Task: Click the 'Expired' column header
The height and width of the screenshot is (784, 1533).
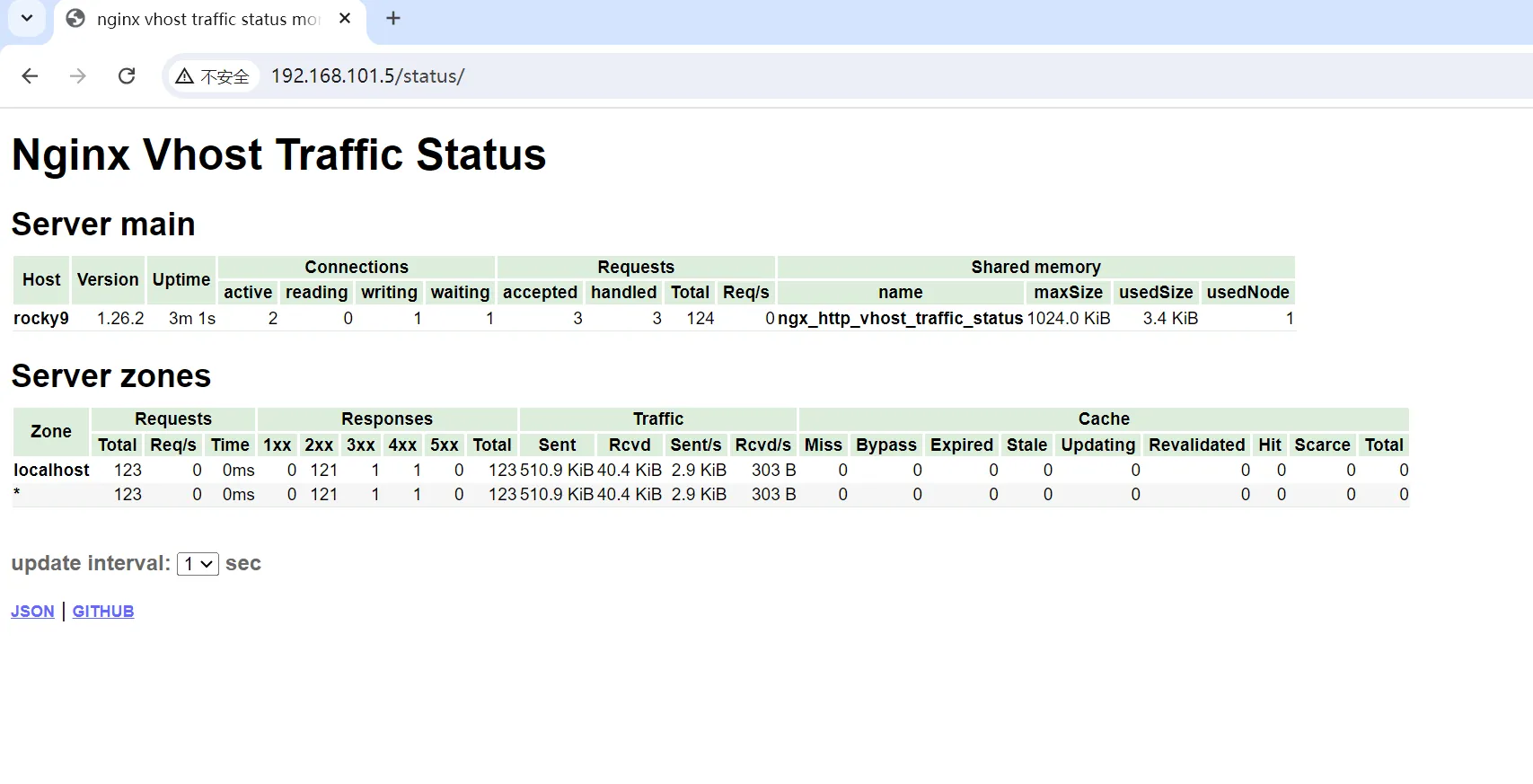Action: (962, 445)
